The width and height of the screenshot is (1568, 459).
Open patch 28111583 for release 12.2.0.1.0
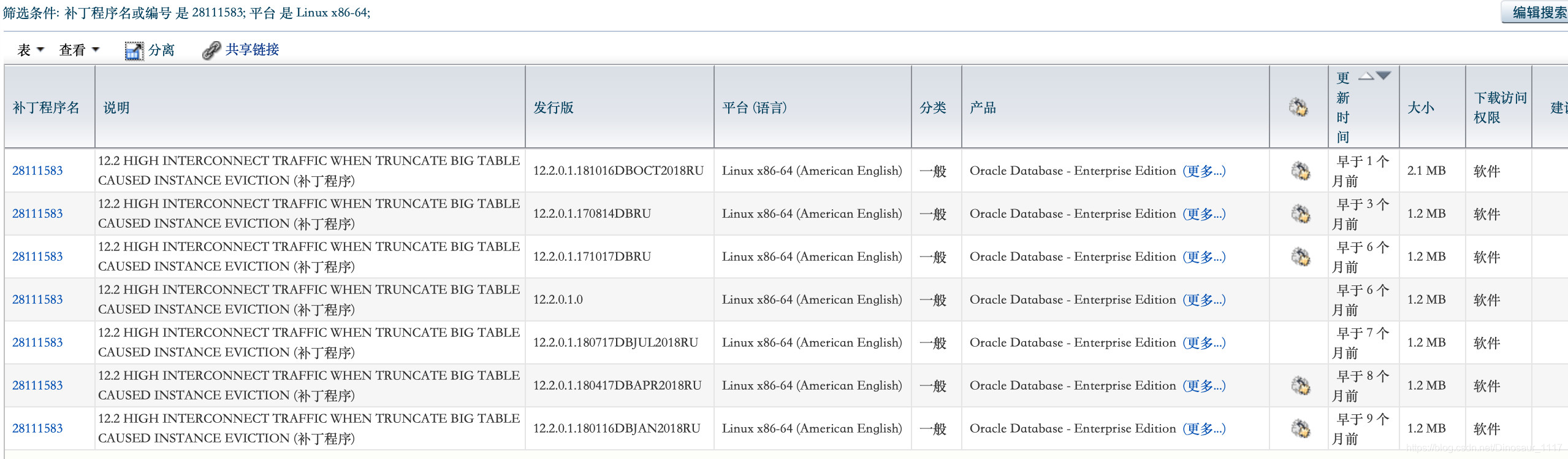pyautogui.click(x=37, y=299)
